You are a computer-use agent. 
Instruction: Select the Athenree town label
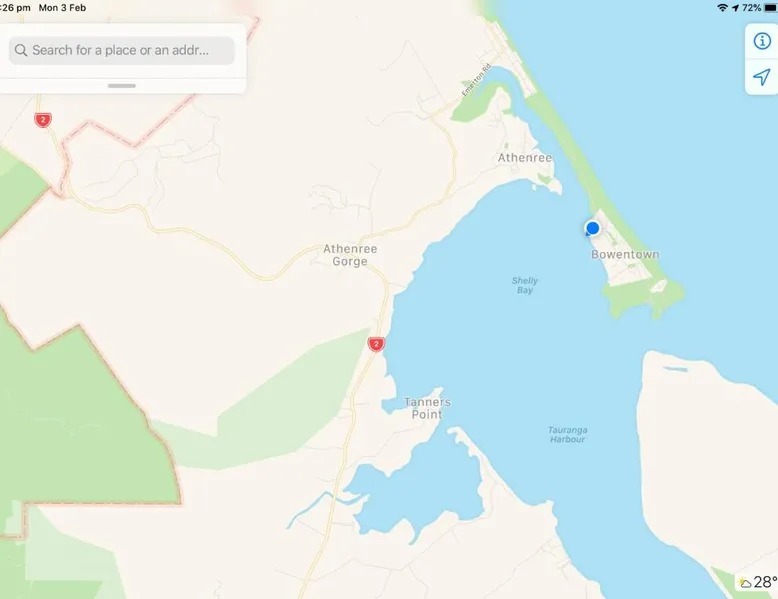coord(524,158)
